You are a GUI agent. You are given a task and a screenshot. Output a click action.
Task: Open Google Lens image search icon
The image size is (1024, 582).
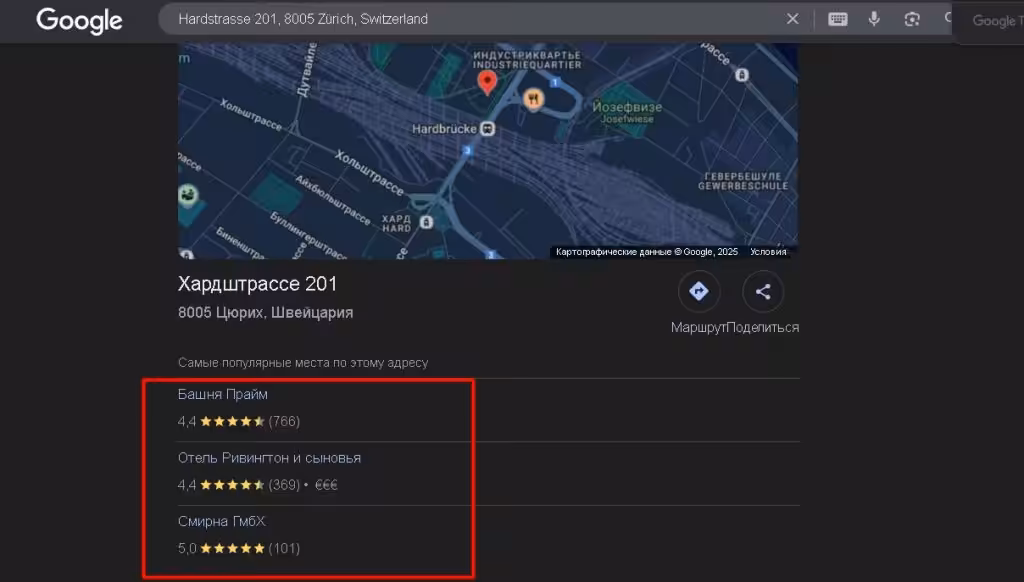(912, 19)
